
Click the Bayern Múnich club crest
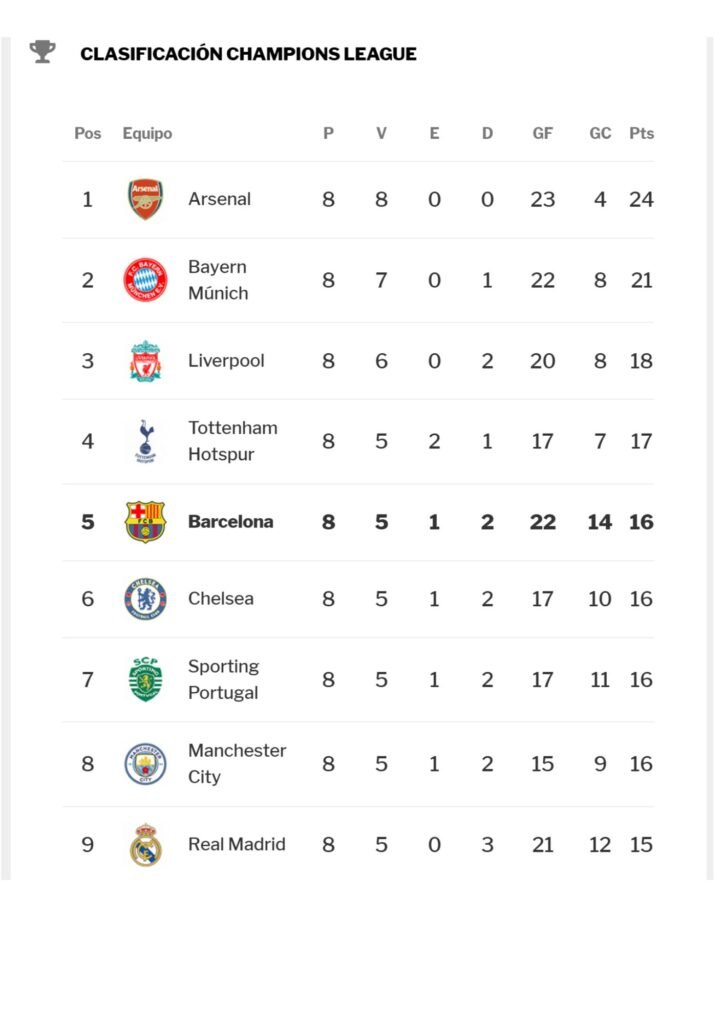point(145,280)
